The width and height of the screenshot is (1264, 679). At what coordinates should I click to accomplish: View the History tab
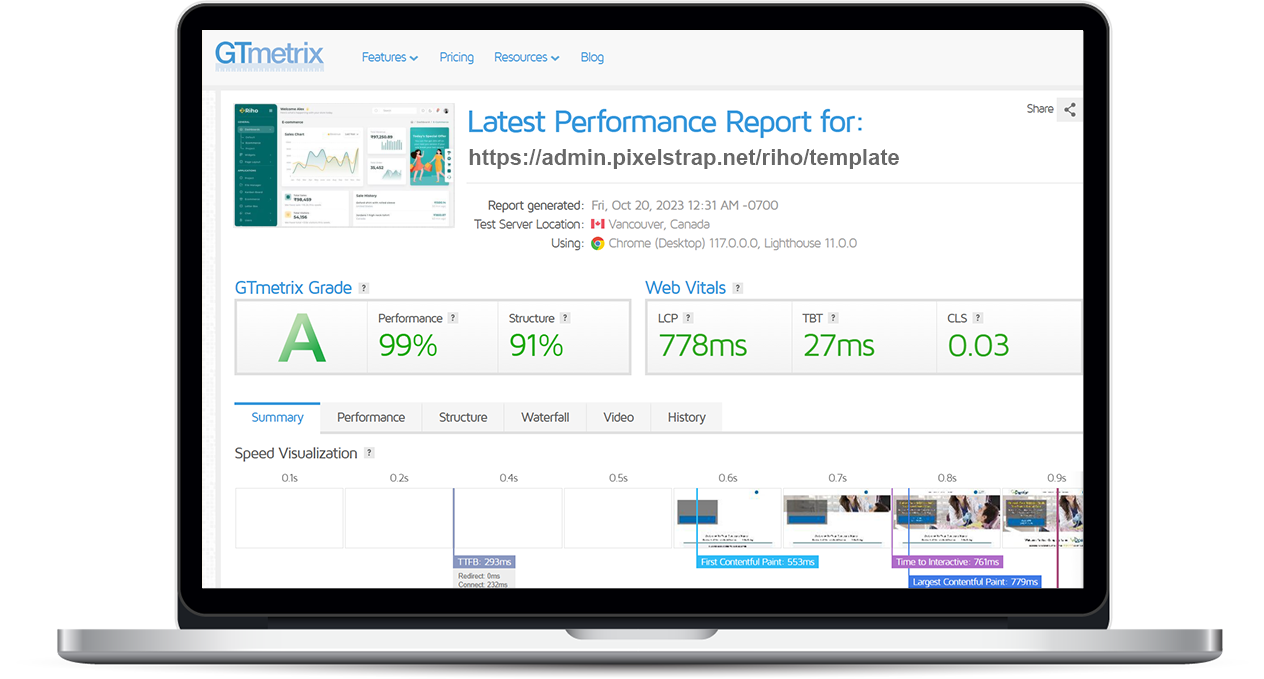(686, 418)
